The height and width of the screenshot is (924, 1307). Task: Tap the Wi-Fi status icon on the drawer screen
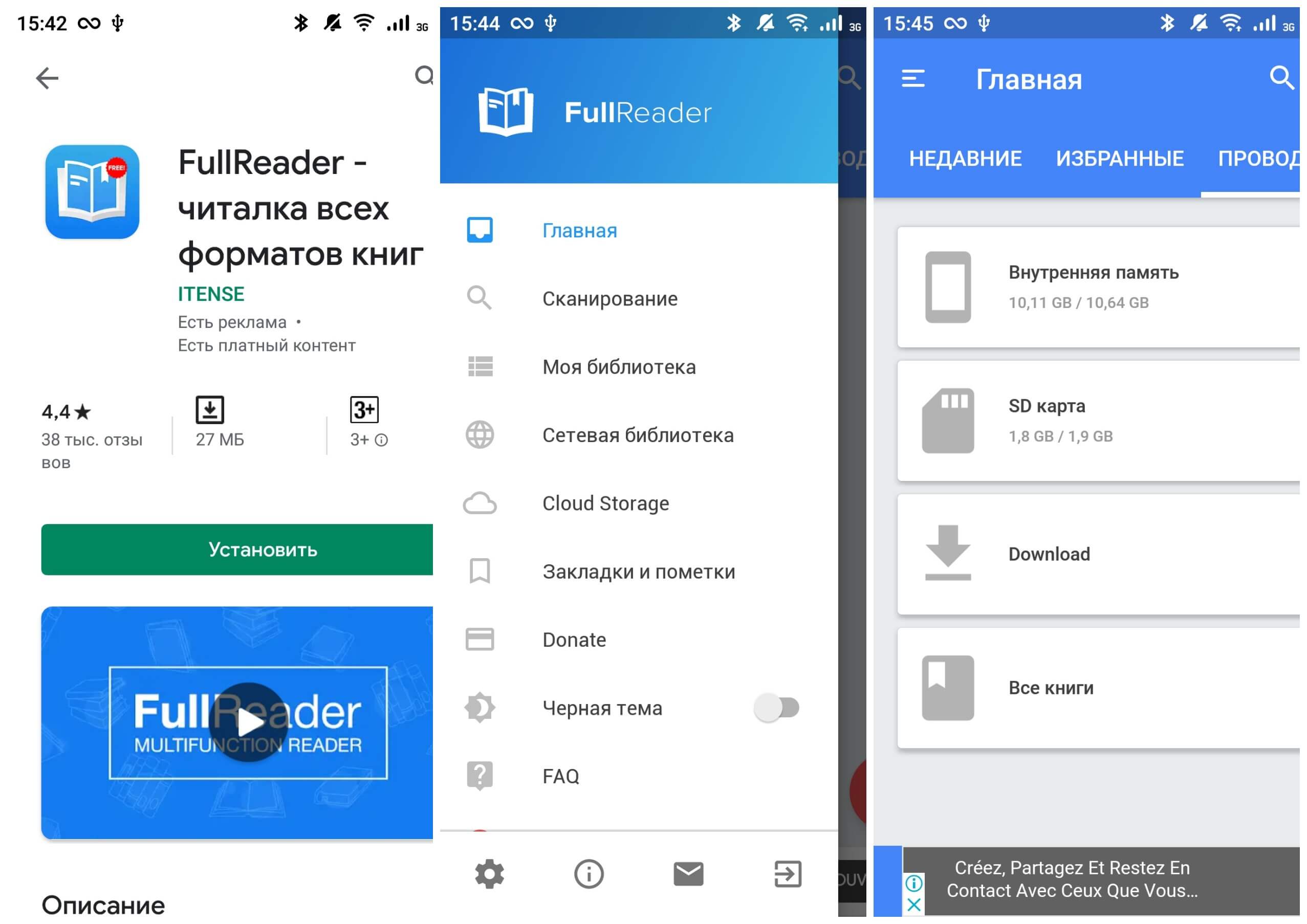[798, 23]
